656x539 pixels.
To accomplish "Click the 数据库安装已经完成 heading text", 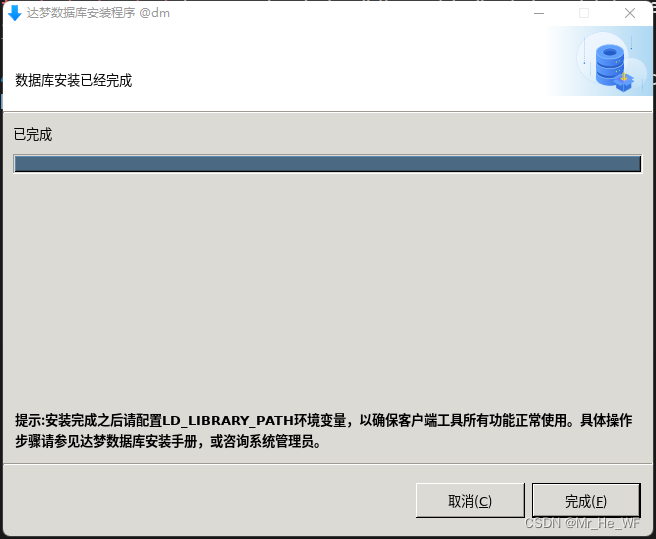I will pyautogui.click(x=74, y=80).
